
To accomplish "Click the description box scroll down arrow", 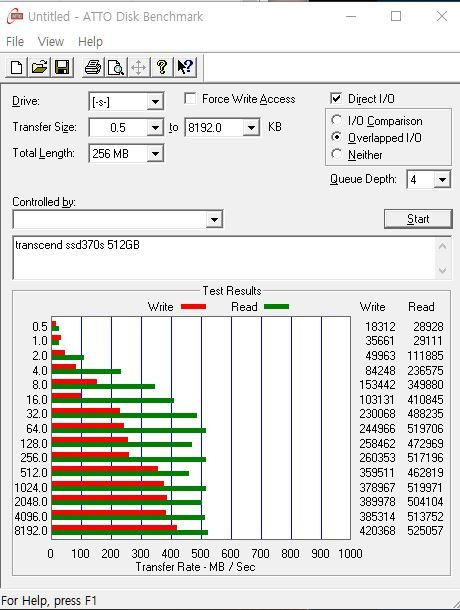I will [442, 270].
